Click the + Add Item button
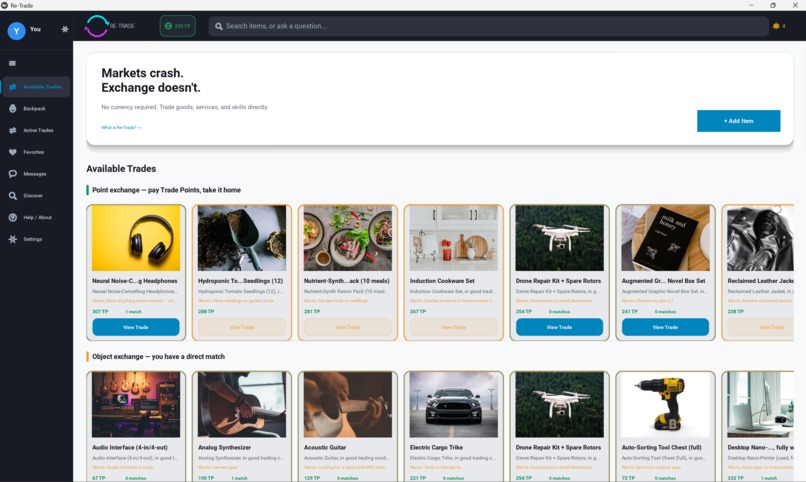The width and height of the screenshot is (806, 482). [739, 121]
